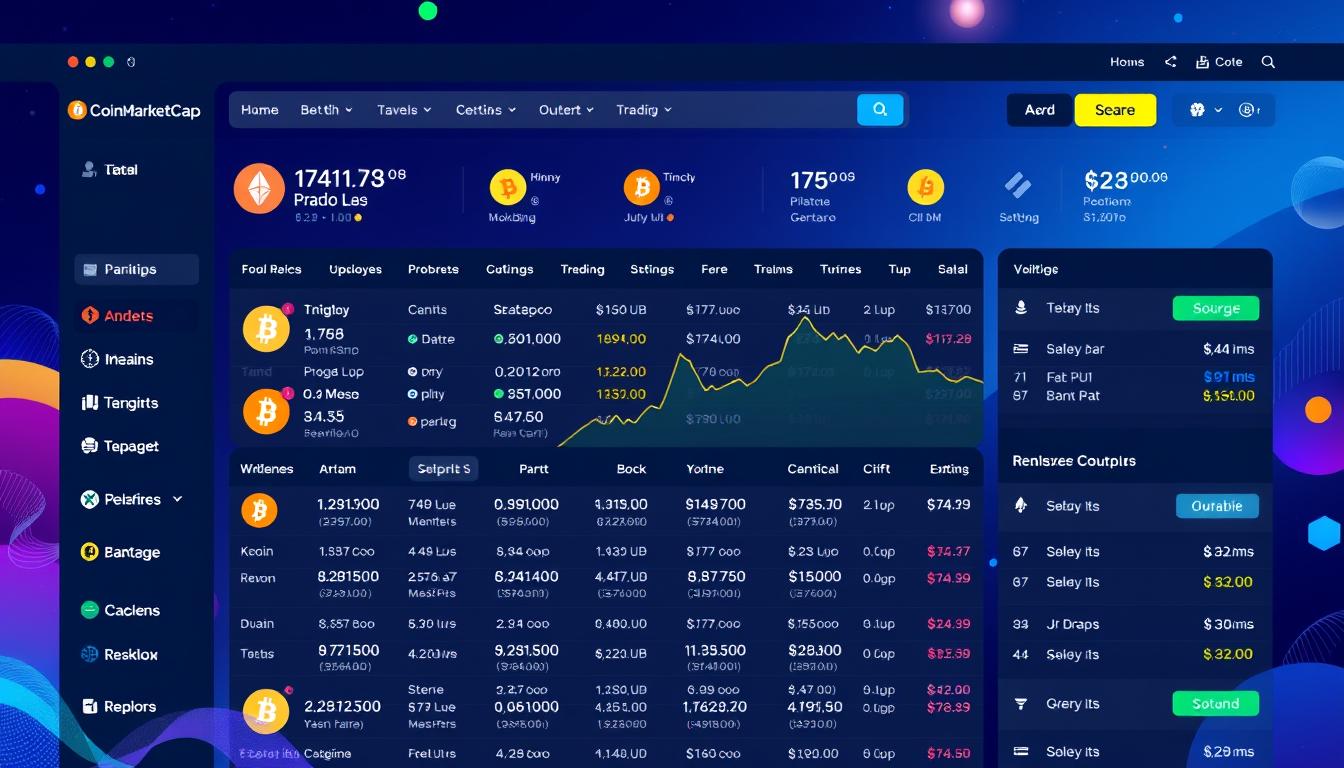This screenshot has width=1344, height=768.
Task: Click the Renlsvee Coutpirs heading
Action: [1074, 461]
